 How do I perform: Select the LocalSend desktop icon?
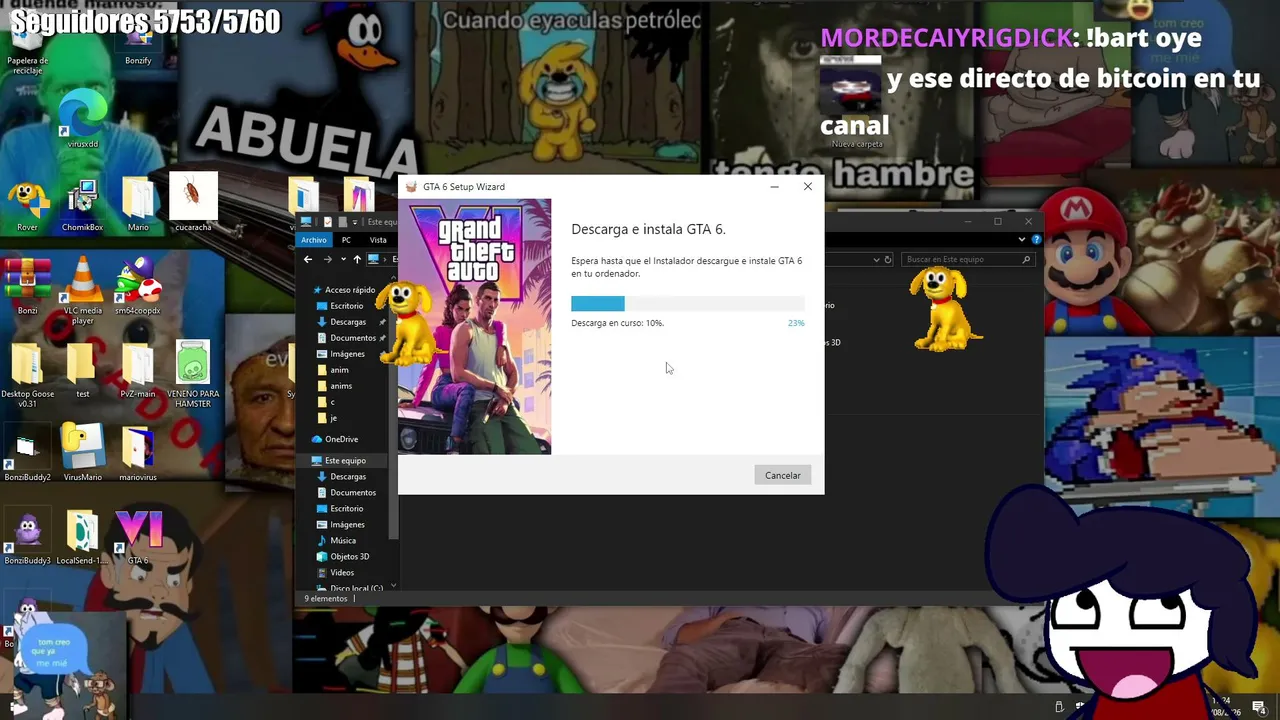click(x=82, y=538)
